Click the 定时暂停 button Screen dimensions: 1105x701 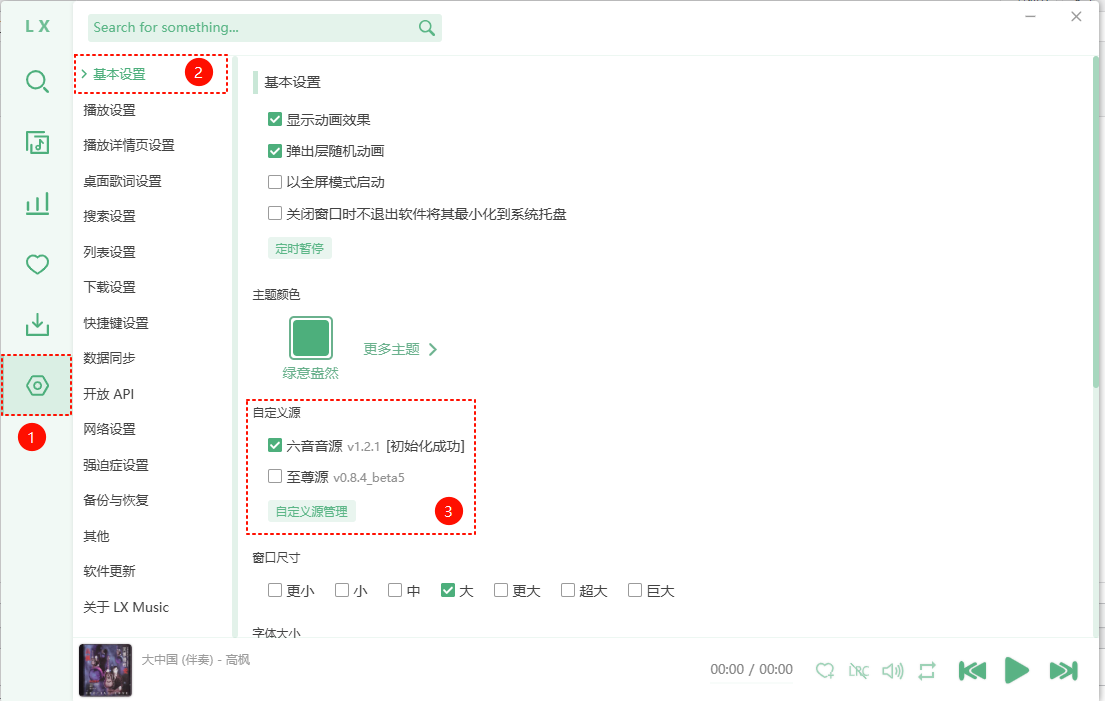click(300, 248)
